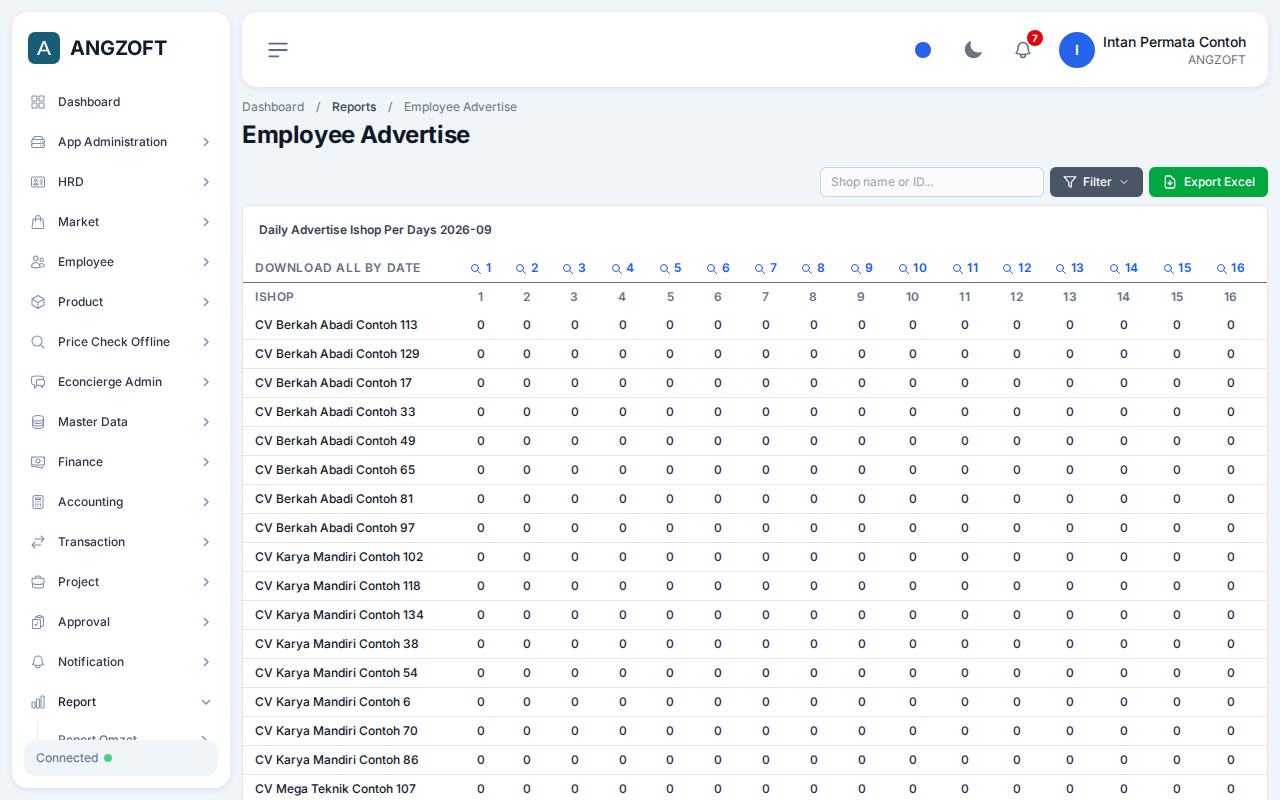This screenshot has height=800, width=1280.
Task: Click the Transaction arrows icon
Action: [x=38, y=542]
